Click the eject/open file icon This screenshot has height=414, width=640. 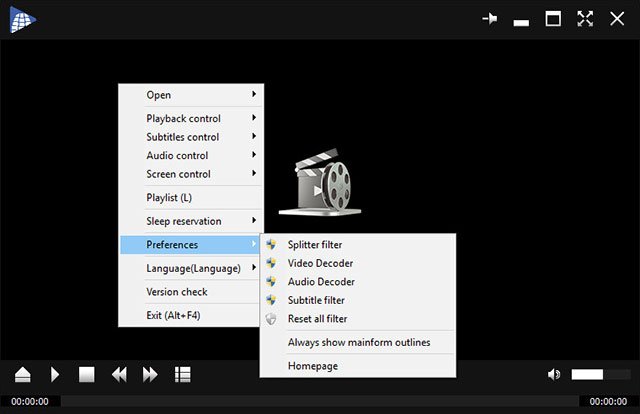22,374
